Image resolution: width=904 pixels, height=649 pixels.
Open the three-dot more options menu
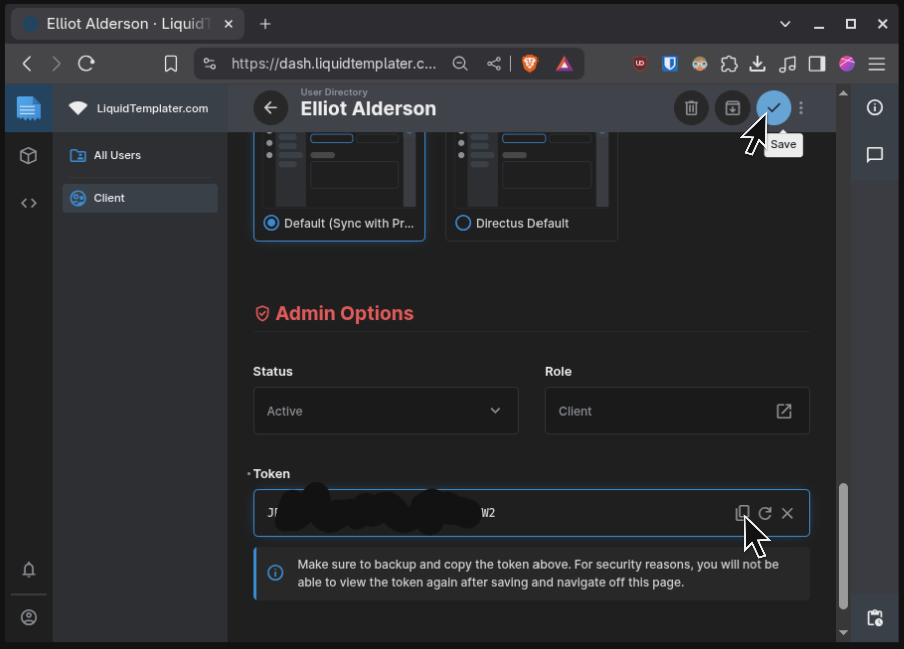pyautogui.click(x=801, y=108)
